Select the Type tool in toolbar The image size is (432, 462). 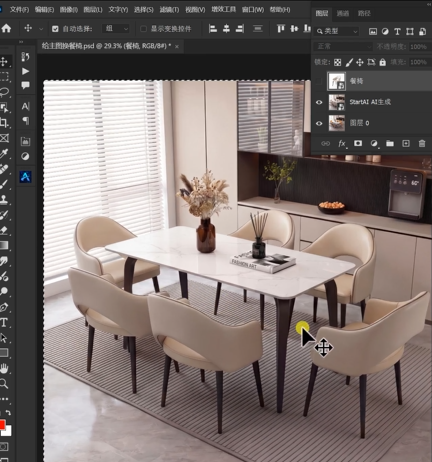click(x=4, y=322)
